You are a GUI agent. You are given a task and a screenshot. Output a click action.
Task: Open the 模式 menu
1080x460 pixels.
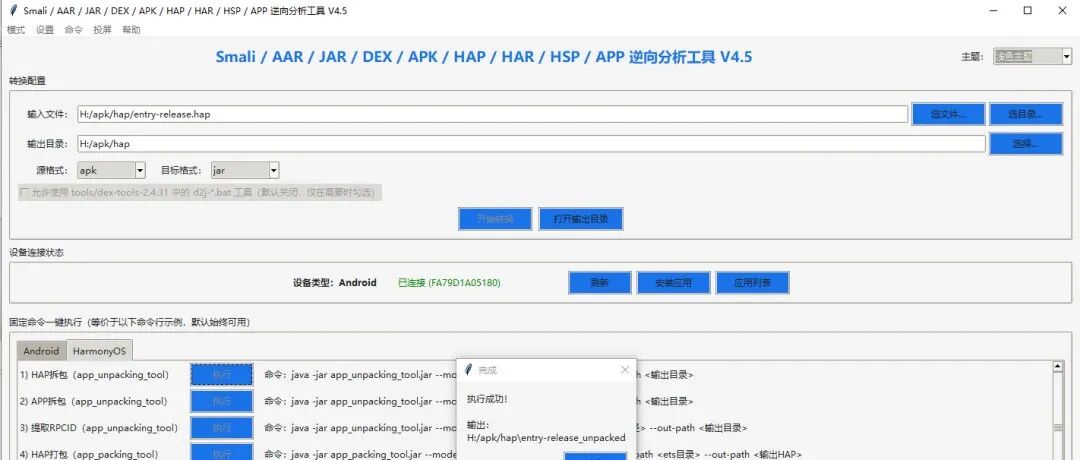click(x=16, y=30)
